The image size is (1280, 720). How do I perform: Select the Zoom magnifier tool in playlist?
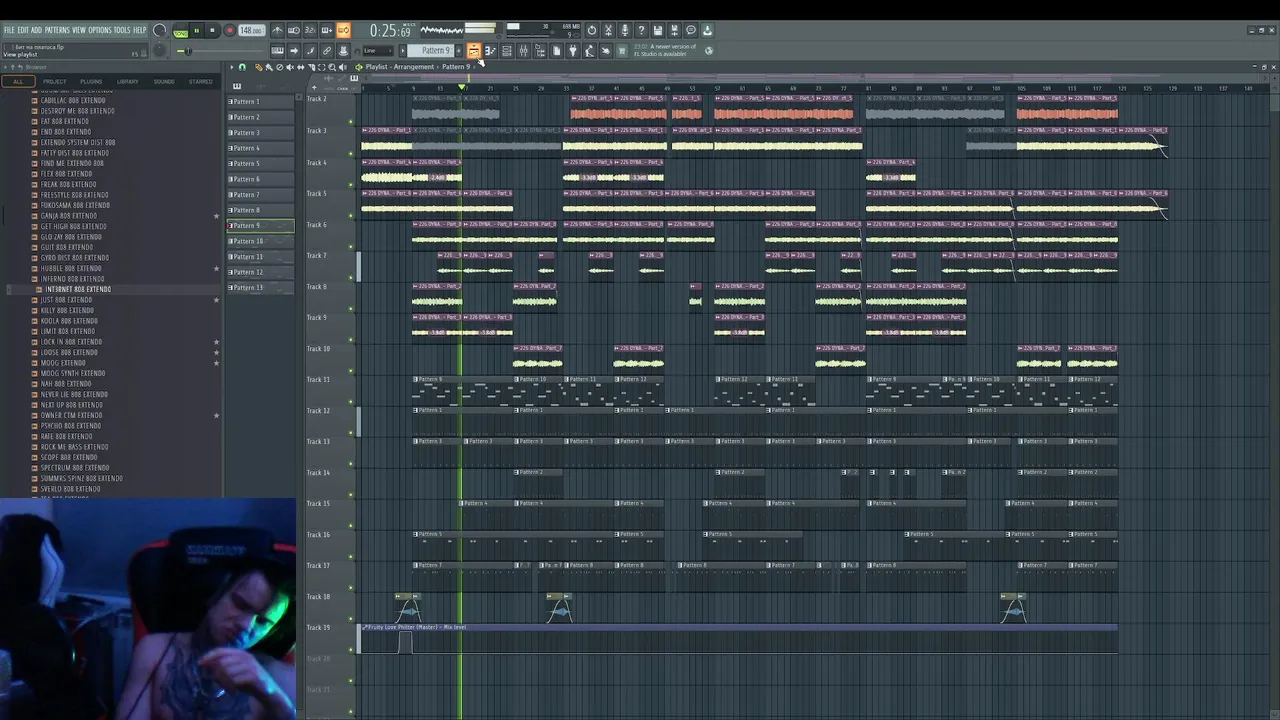(x=332, y=67)
